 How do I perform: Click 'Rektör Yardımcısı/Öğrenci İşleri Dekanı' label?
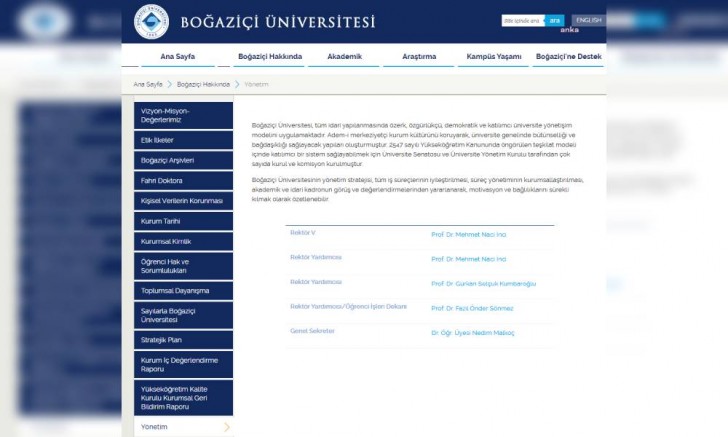(348, 307)
